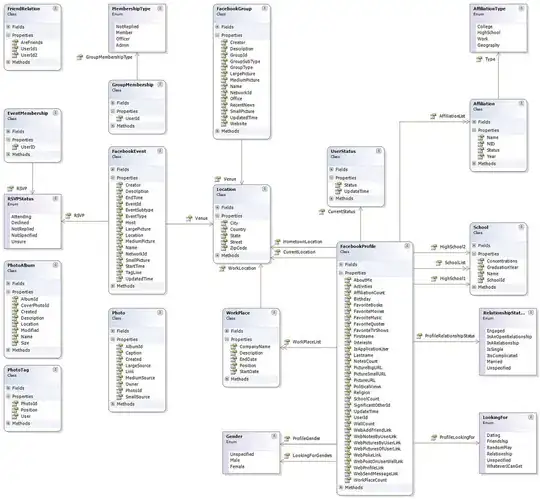Expand the Methods section of GroupMembership
The height and width of the screenshot is (499, 540).
tap(113, 126)
